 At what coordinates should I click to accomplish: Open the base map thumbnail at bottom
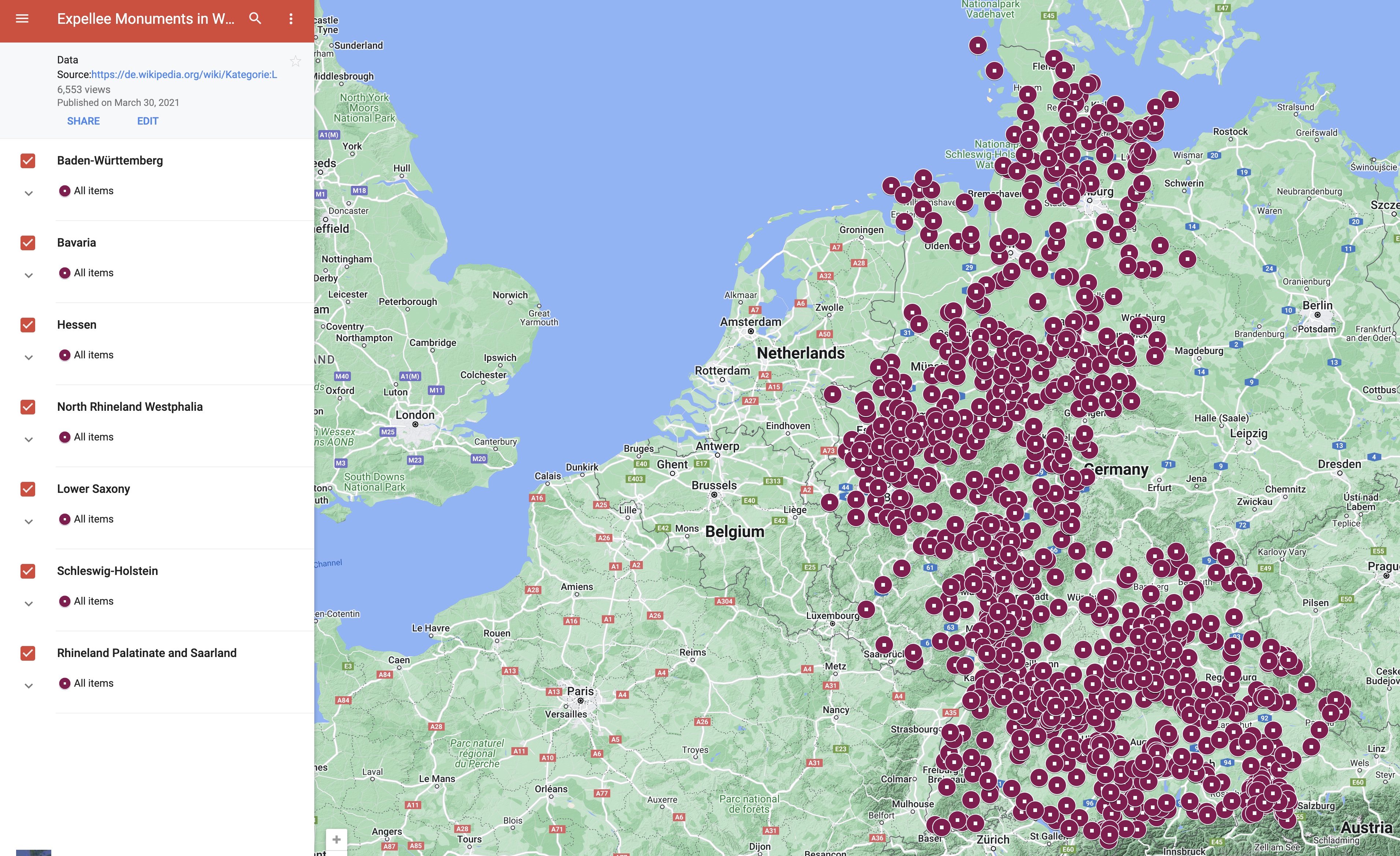(x=34, y=852)
